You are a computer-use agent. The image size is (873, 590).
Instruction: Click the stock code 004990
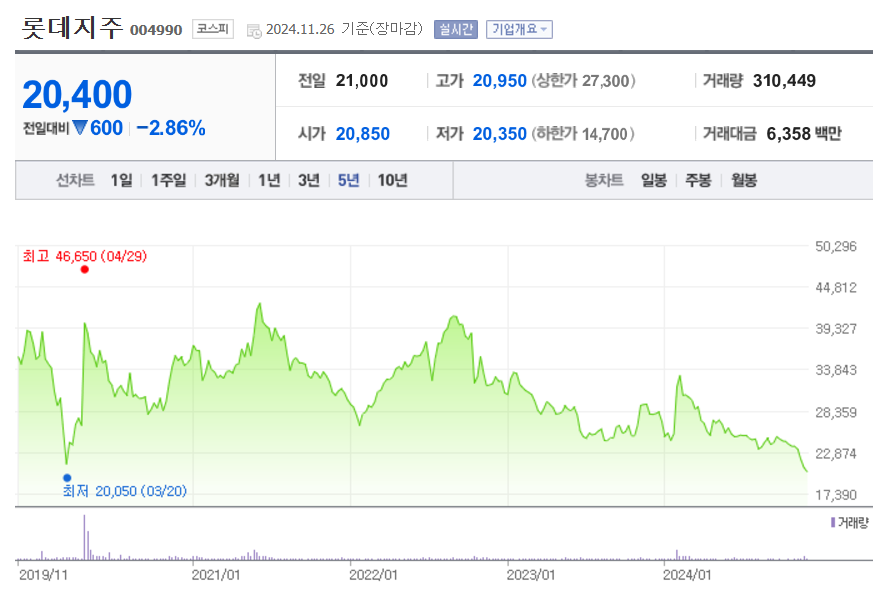click(156, 30)
